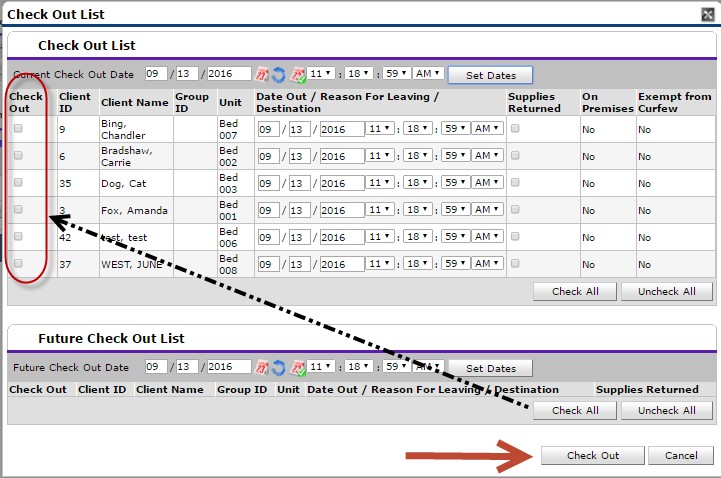This screenshot has width=721, height=478.
Task: Close the Check Out List dialog
Action: pyautogui.click(x=707, y=14)
